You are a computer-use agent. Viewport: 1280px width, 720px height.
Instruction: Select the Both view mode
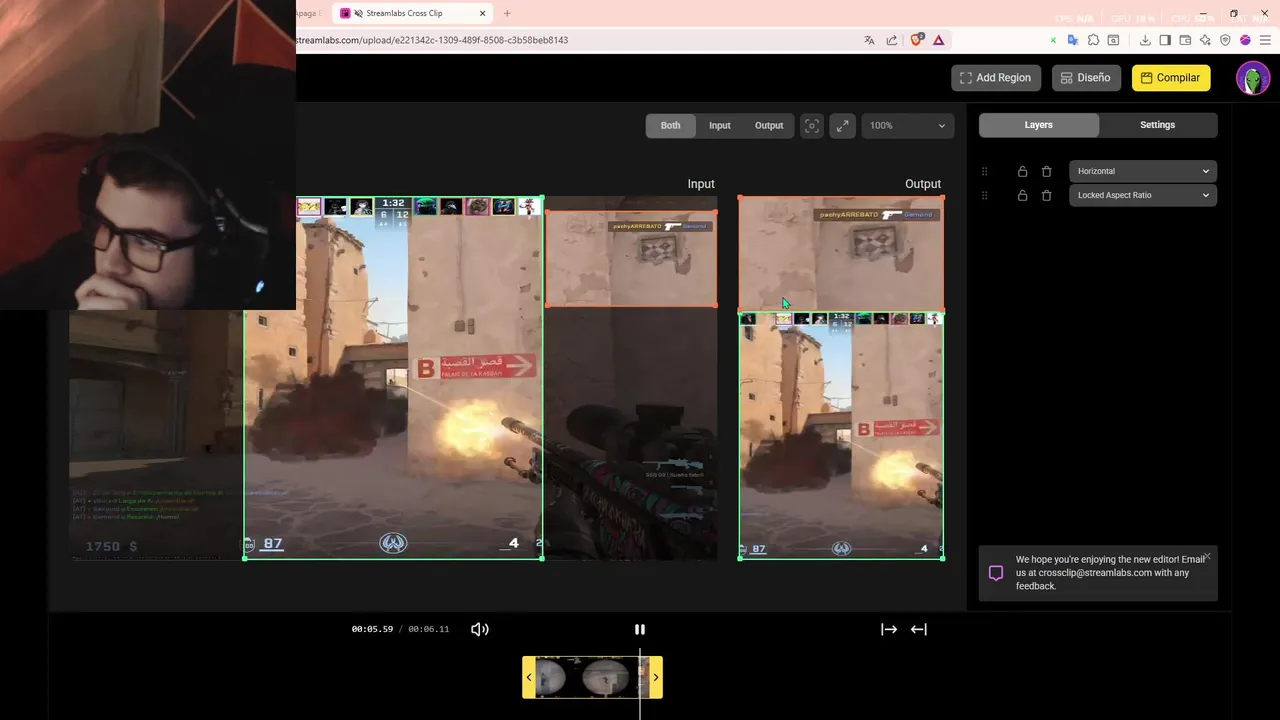(670, 126)
